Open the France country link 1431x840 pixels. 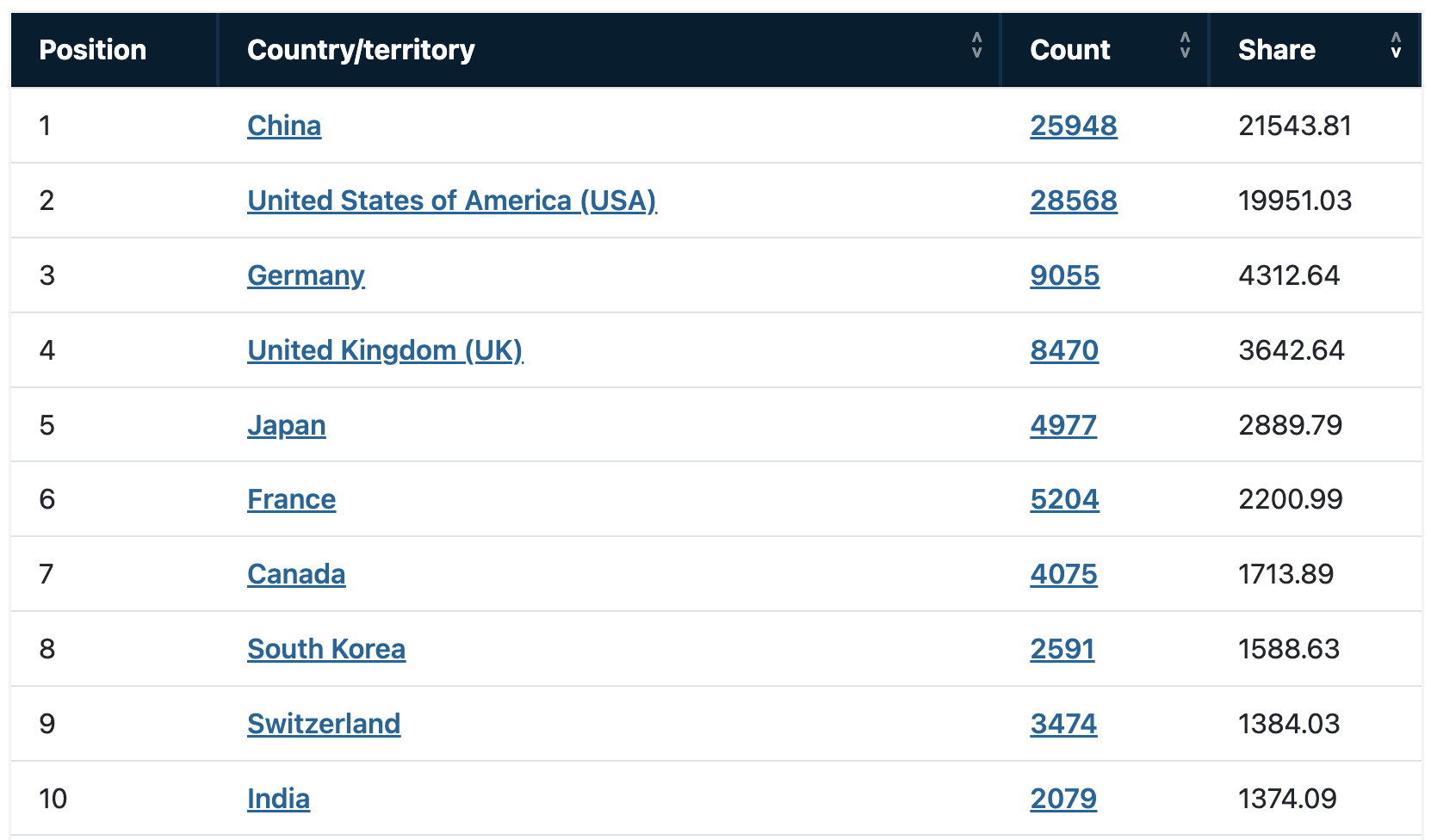tap(291, 499)
